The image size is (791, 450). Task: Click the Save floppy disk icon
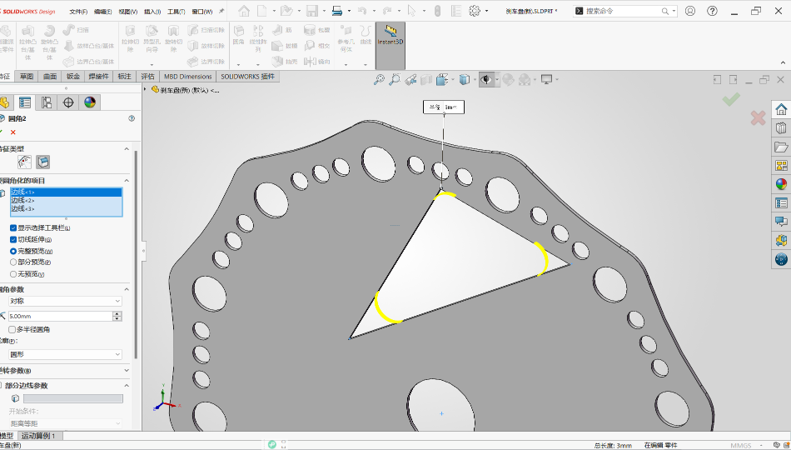click(312, 11)
